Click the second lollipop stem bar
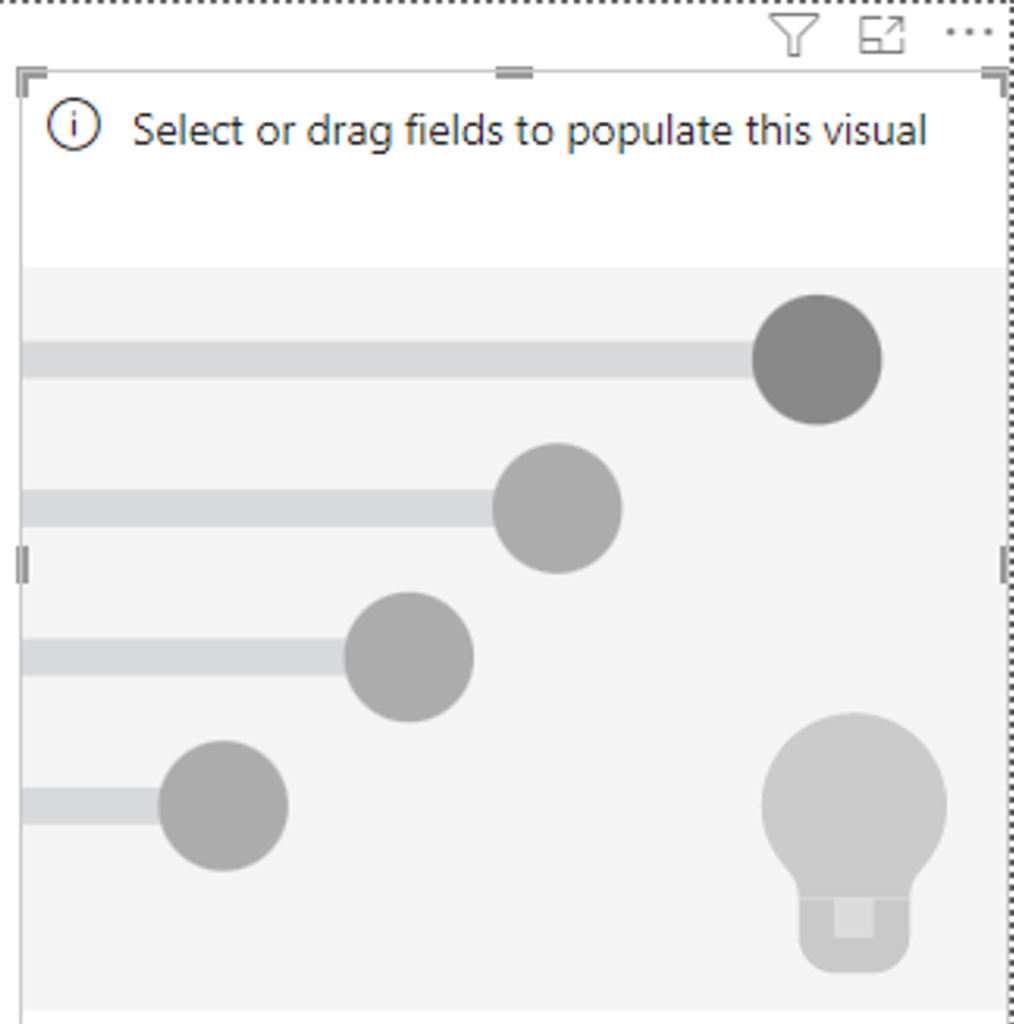Screen dimensions: 1014x1024 coord(257,508)
